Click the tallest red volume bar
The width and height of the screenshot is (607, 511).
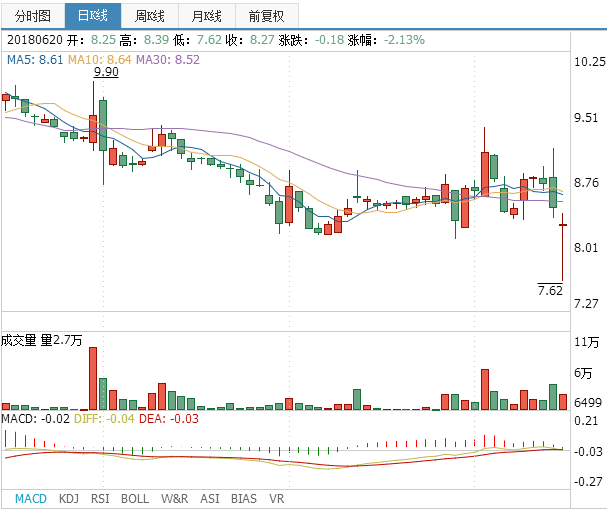93,378
